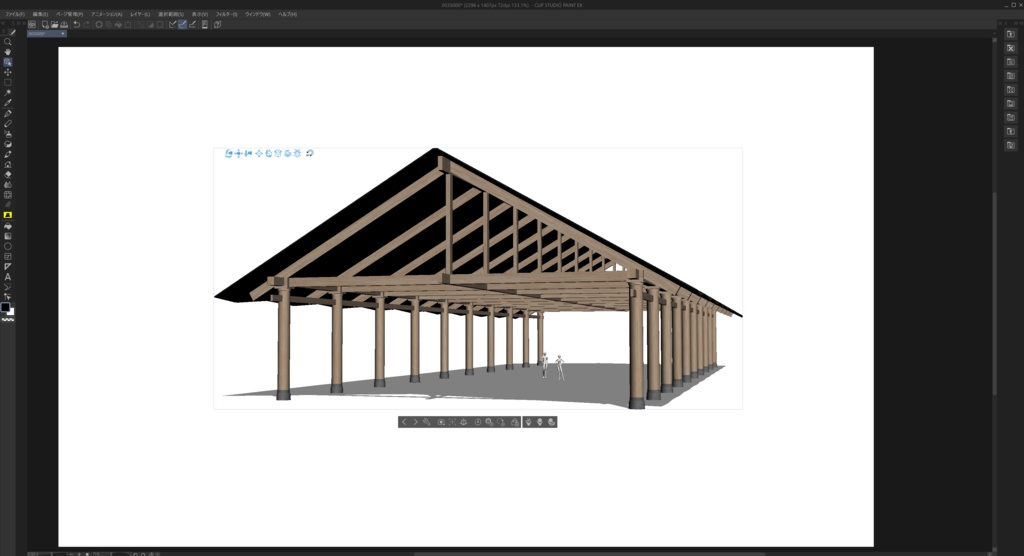Toggle the highlighted Snap to Special Ruler button
1024x556 pixels.
182,25
